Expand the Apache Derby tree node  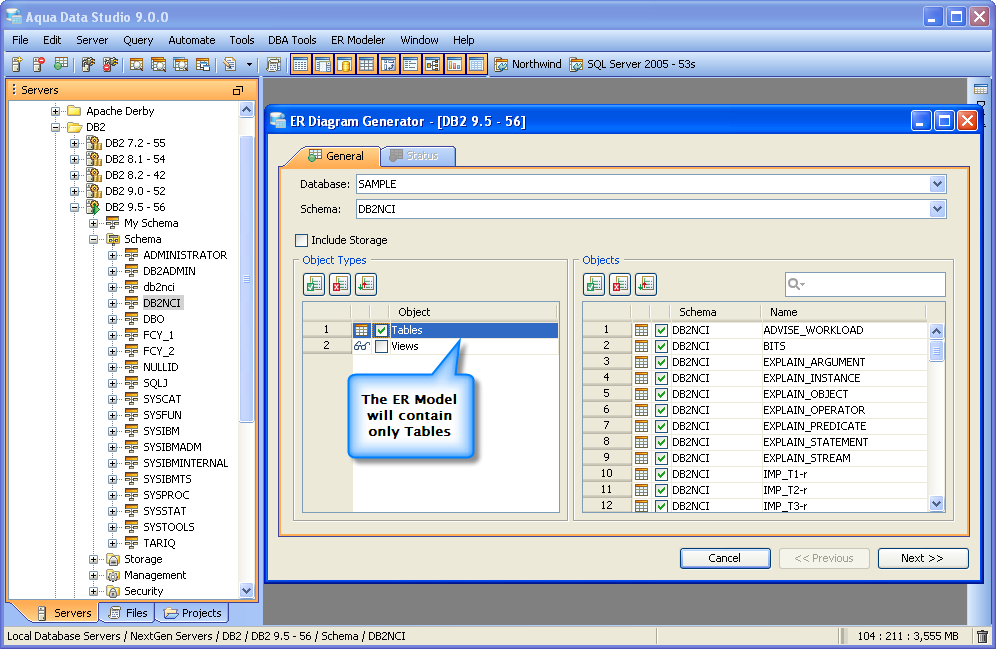pyautogui.click(x=55, y=111)
